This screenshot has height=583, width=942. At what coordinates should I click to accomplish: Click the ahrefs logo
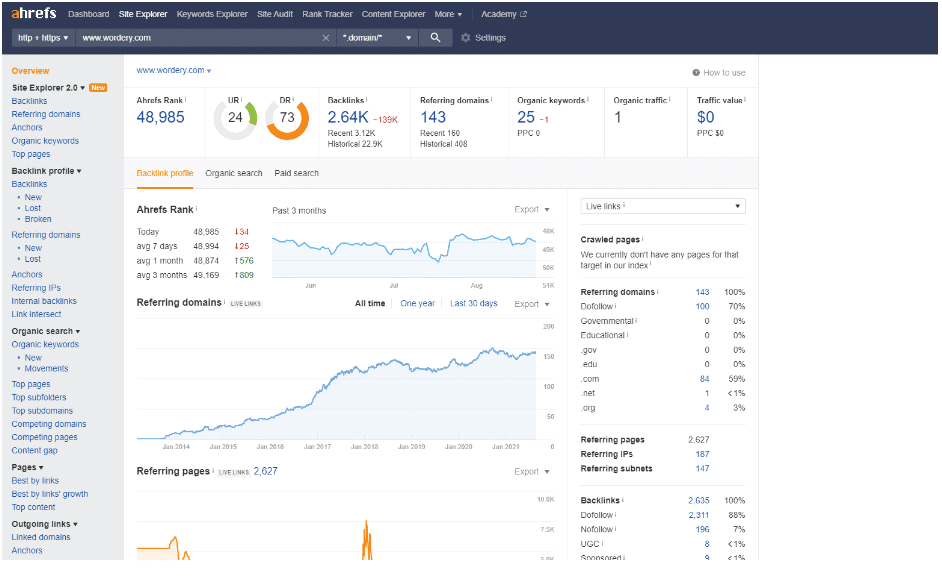point(34,13)
